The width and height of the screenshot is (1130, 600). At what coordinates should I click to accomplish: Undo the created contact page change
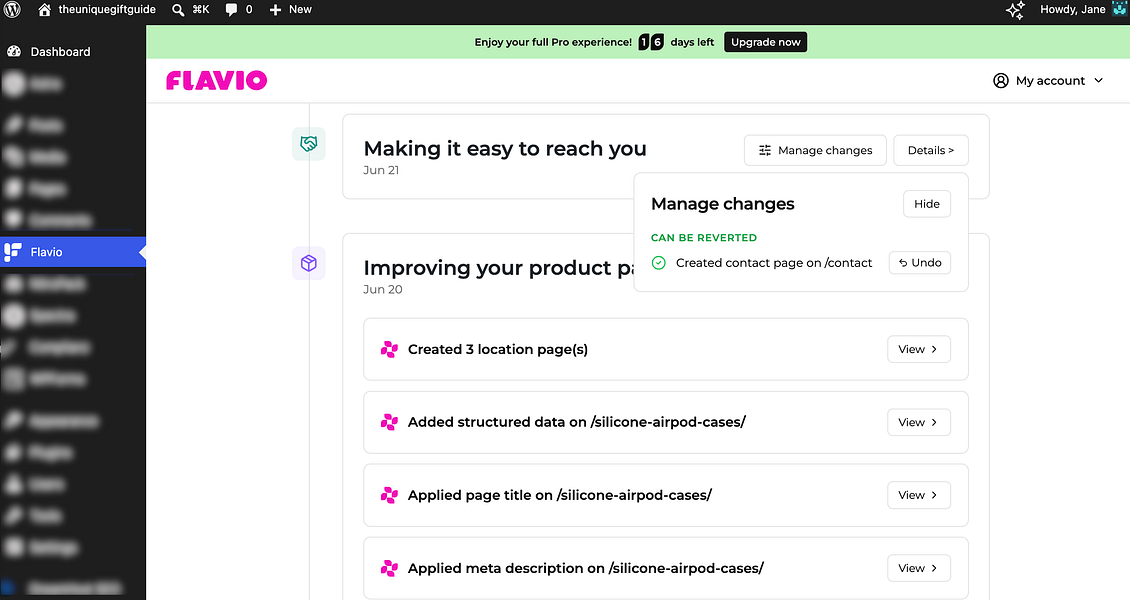(920, 263)
